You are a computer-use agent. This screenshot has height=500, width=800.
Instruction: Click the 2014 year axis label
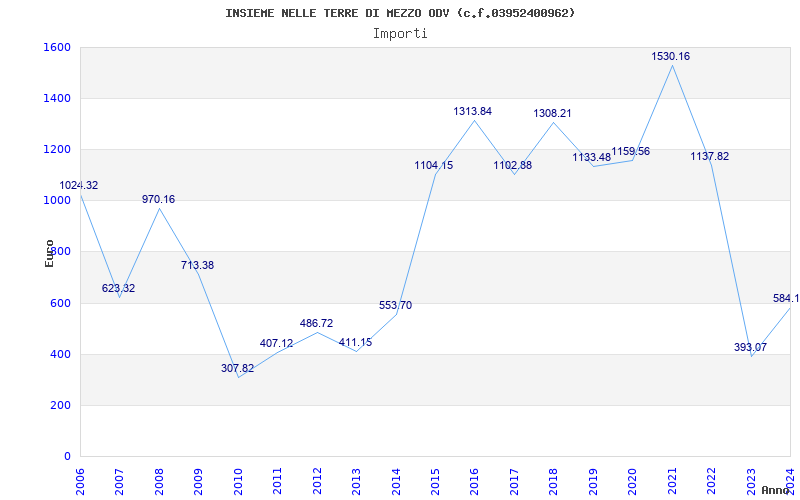coord(395,481)
